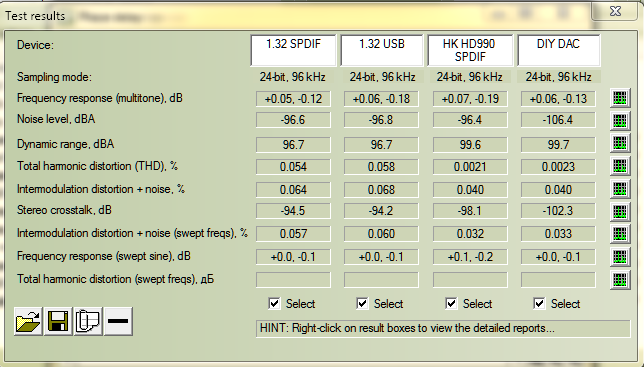
Task: Click stereo crosstalk value -102.3
Action: tap(558, 211)
